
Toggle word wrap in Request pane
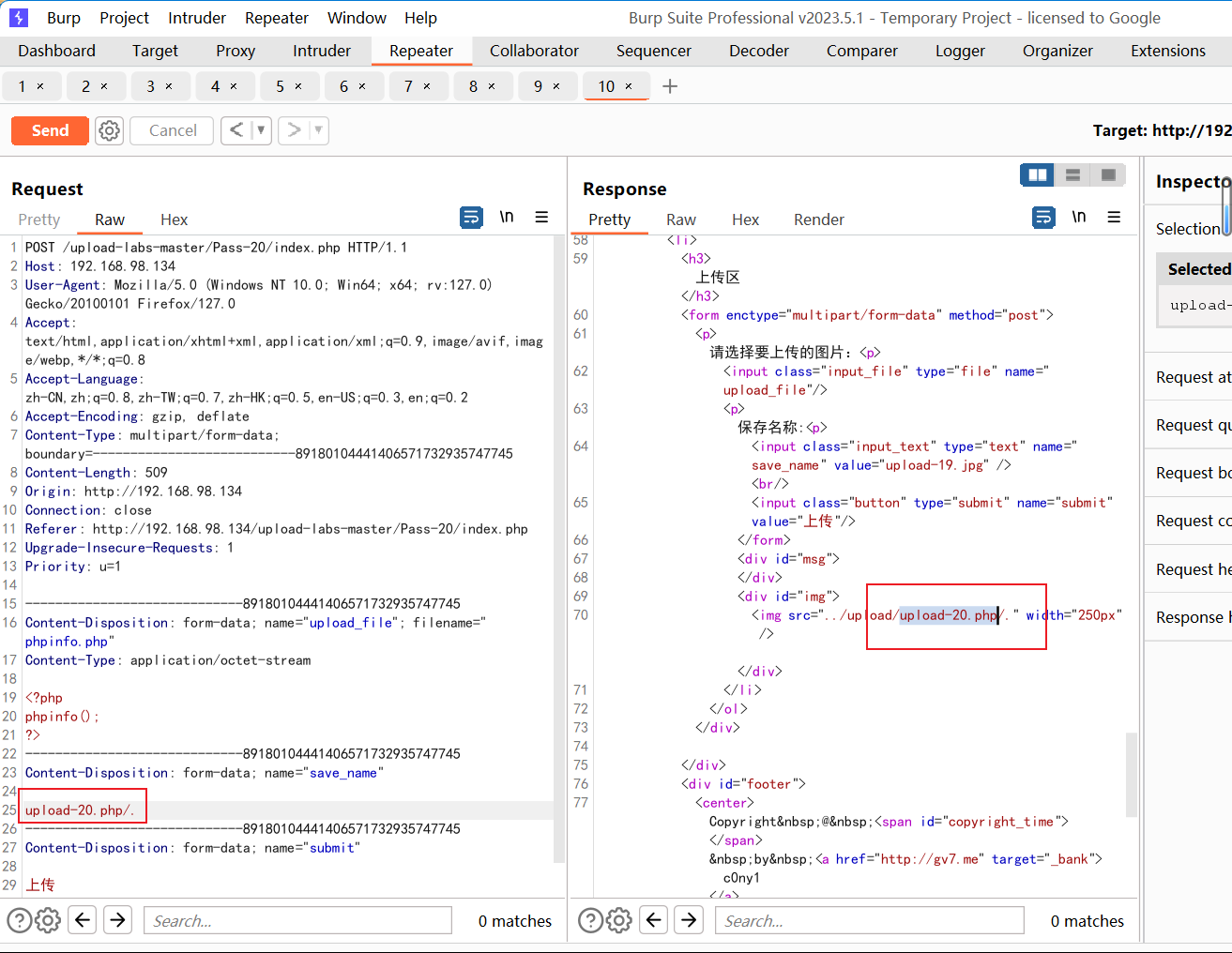point(471,218)
